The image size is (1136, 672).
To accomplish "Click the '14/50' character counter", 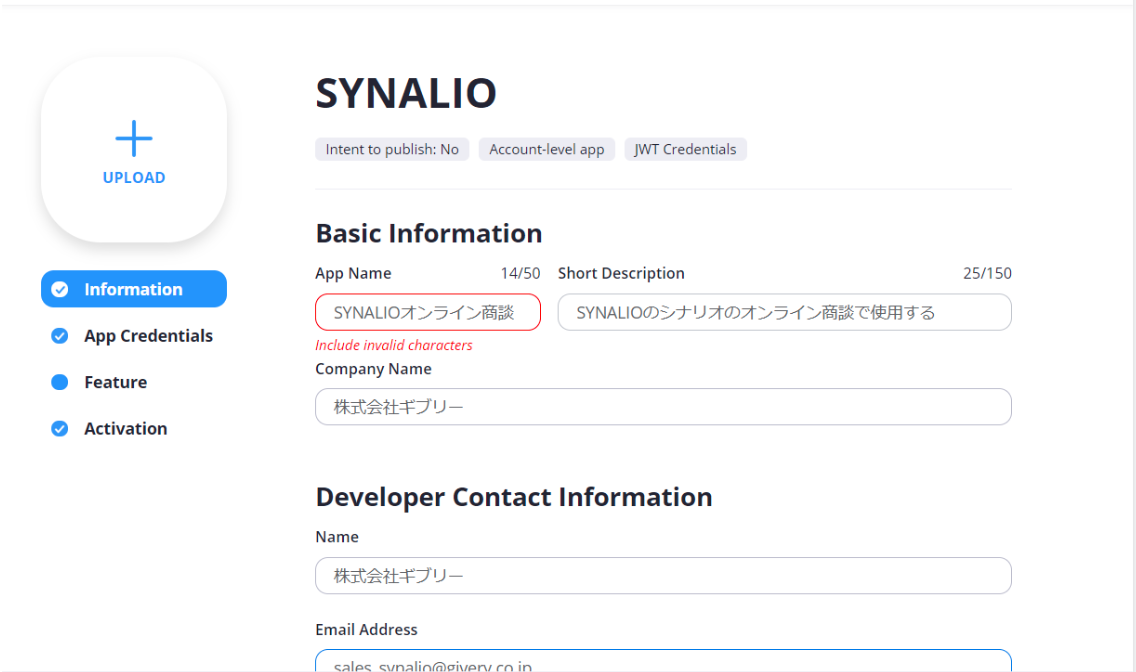I will pos(520,274).
